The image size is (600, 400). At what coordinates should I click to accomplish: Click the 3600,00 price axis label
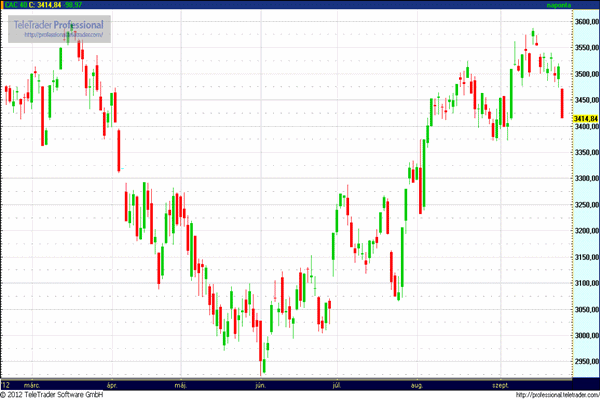pos(585,21)
